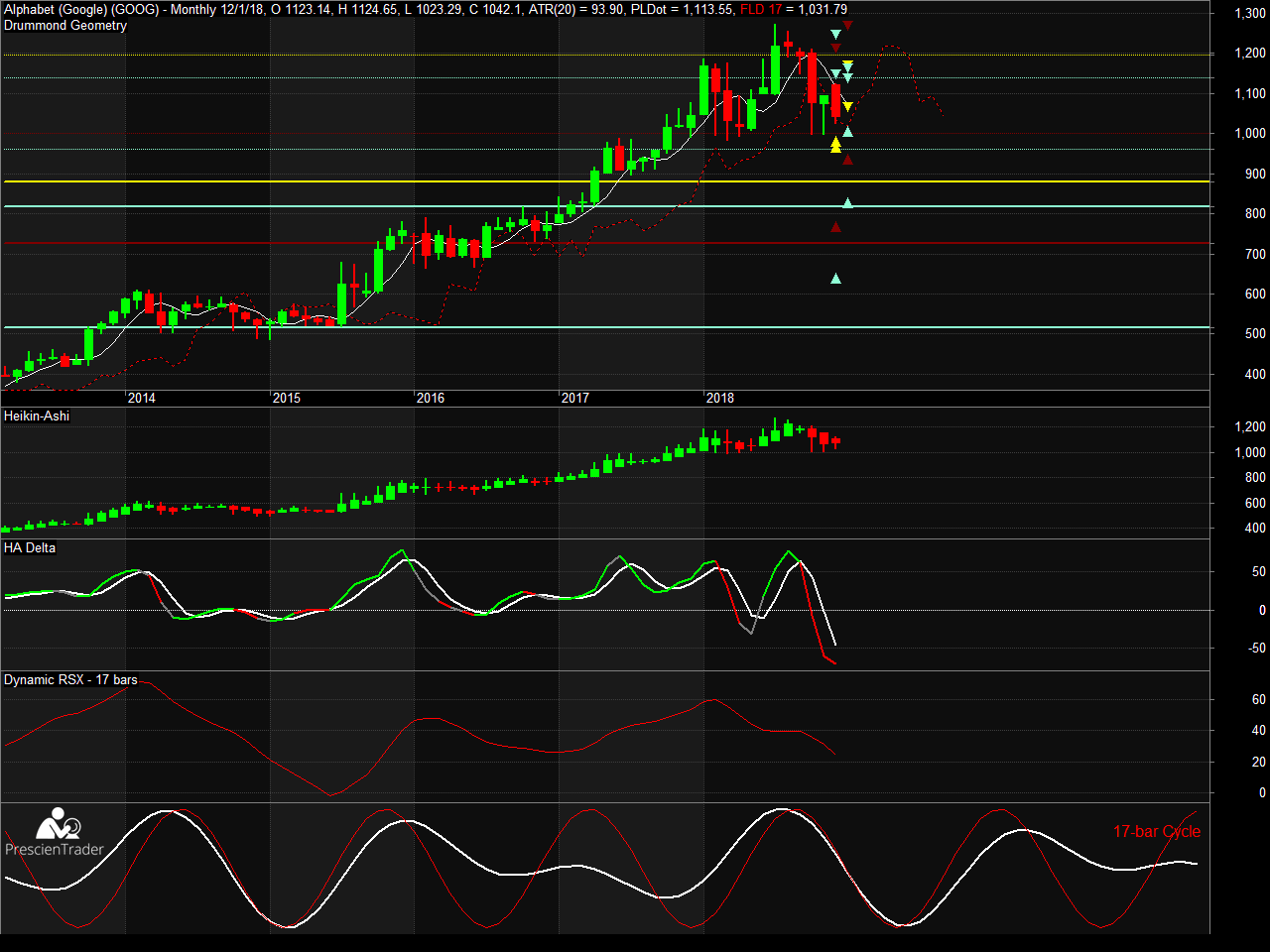Click the 40 label on Dynamic RSX axis

(x=1259, y=731)
